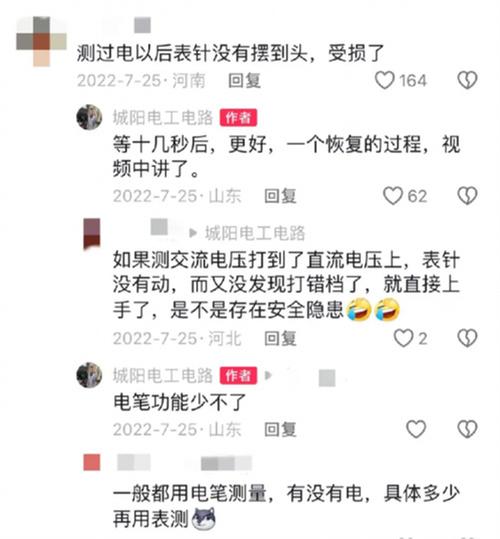Open the red avatar of the last commenter
Viewport: 500px width, 539px height.
point(92,462)
